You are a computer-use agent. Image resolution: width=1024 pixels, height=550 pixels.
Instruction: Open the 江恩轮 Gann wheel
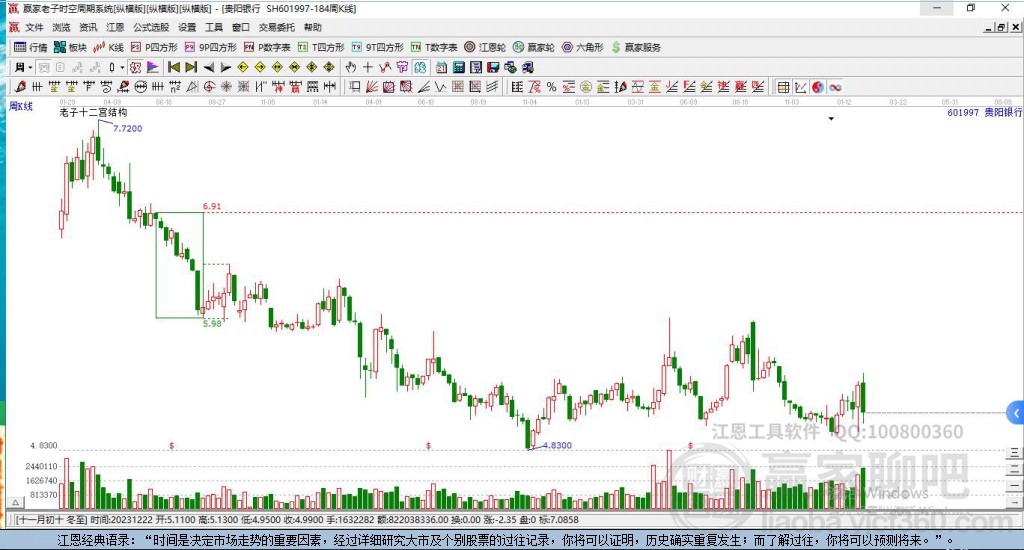pos(485,47)
